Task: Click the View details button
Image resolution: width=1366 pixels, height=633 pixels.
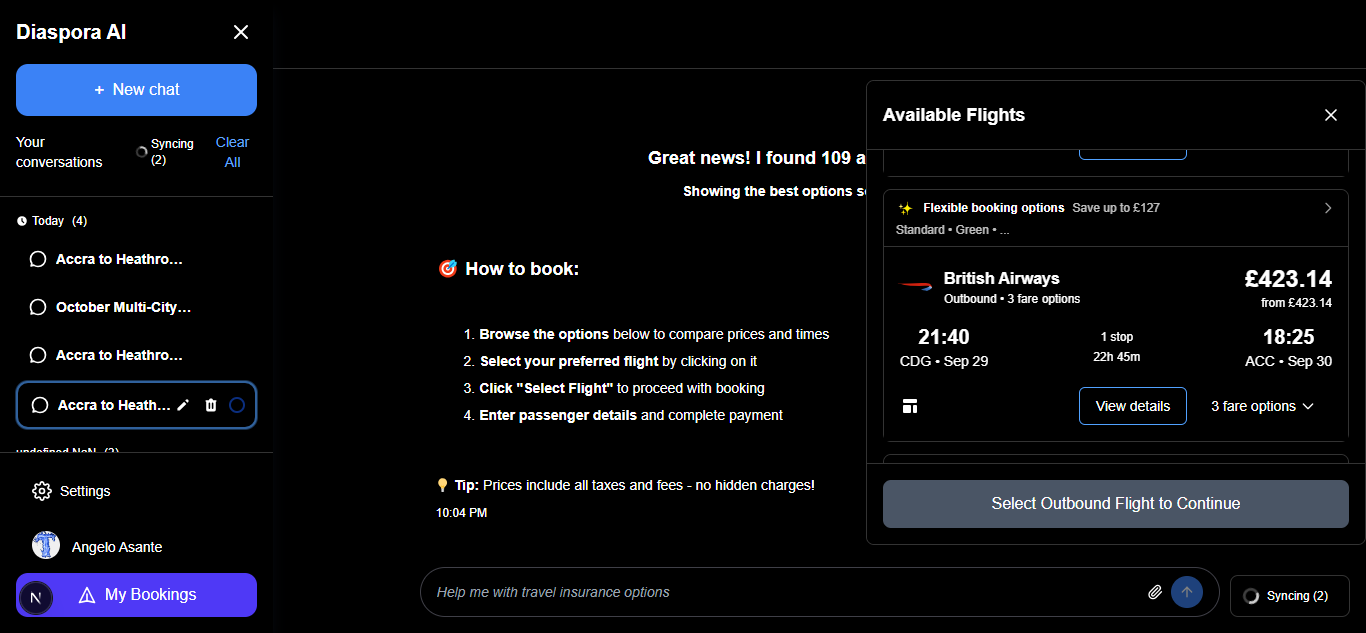Action: click(1132, 406)
